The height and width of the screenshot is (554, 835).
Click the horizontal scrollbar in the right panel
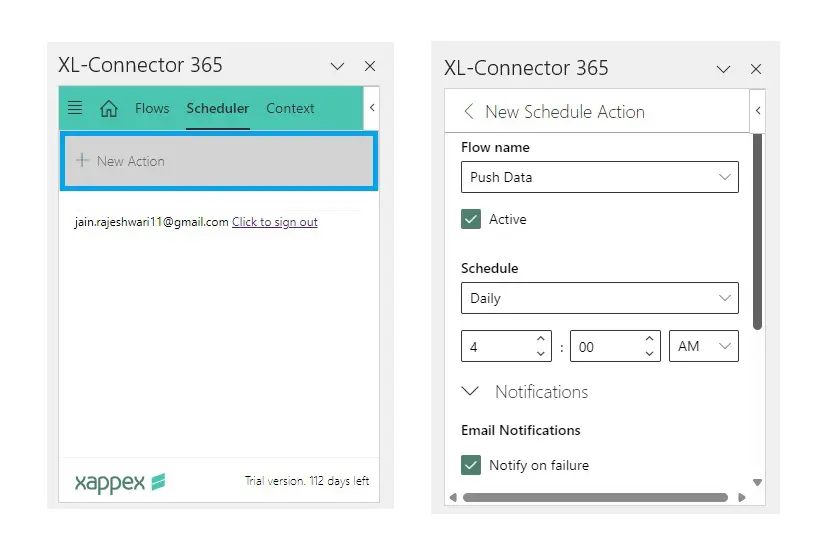click(595, 497)
